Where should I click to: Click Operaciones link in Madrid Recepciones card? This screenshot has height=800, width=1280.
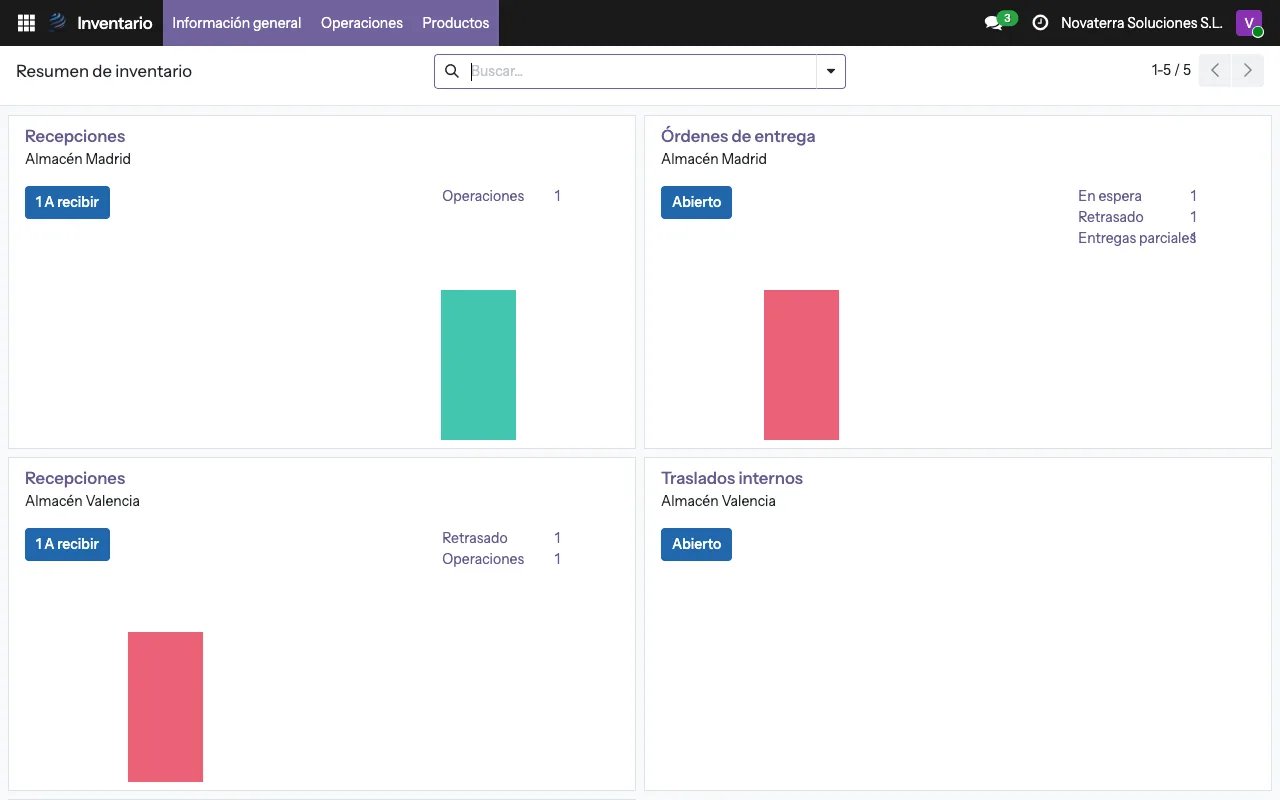[483, 196]
